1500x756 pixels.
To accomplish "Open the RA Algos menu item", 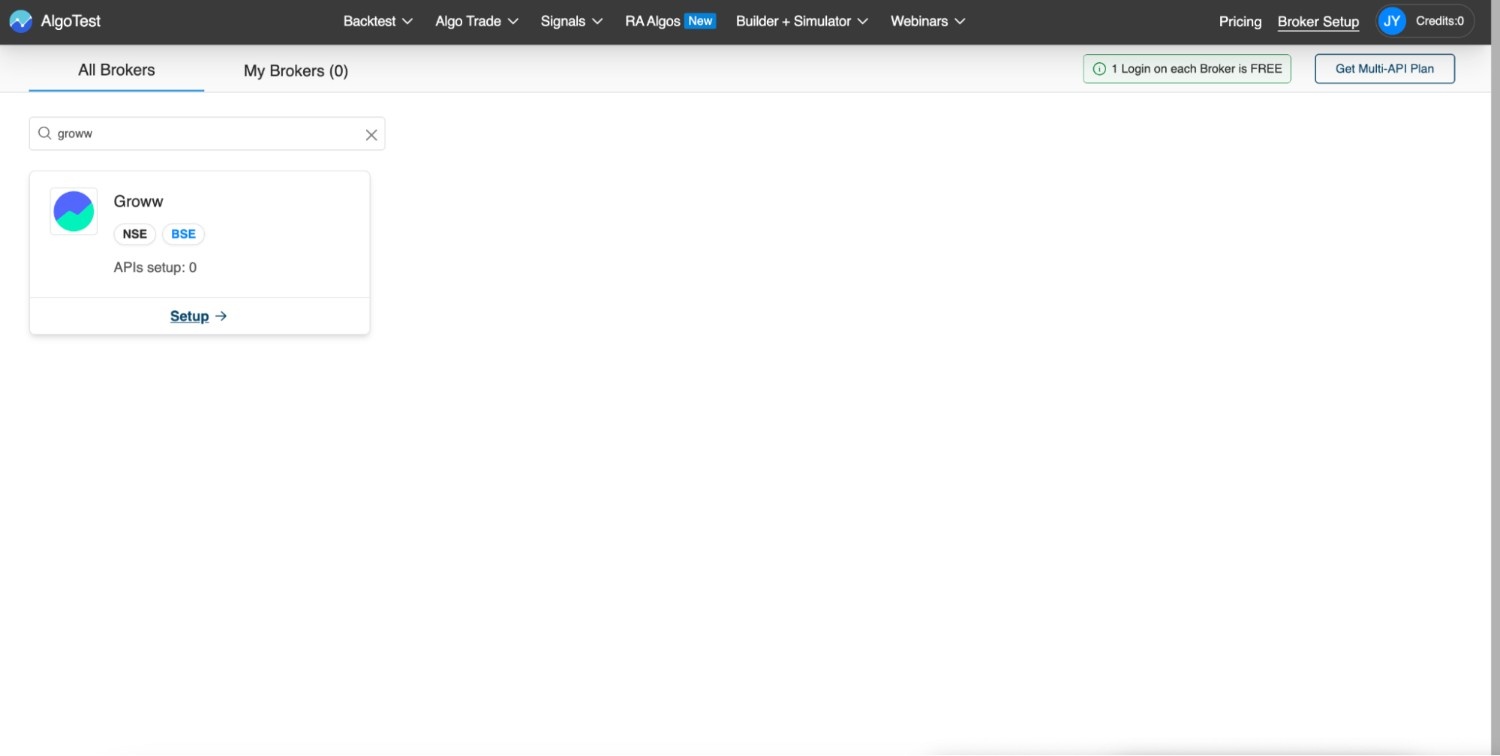I will tap(652, 21).
